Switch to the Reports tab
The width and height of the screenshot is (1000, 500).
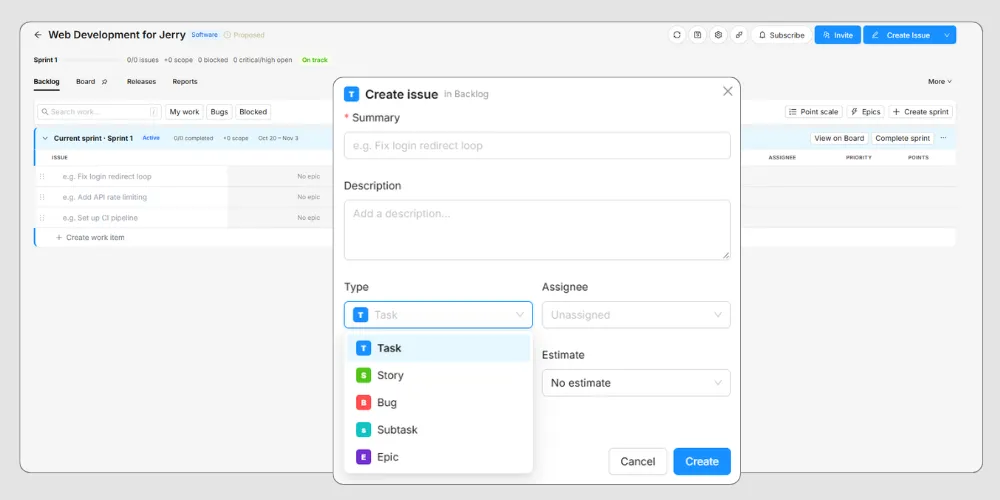click(x=185, y=82)
